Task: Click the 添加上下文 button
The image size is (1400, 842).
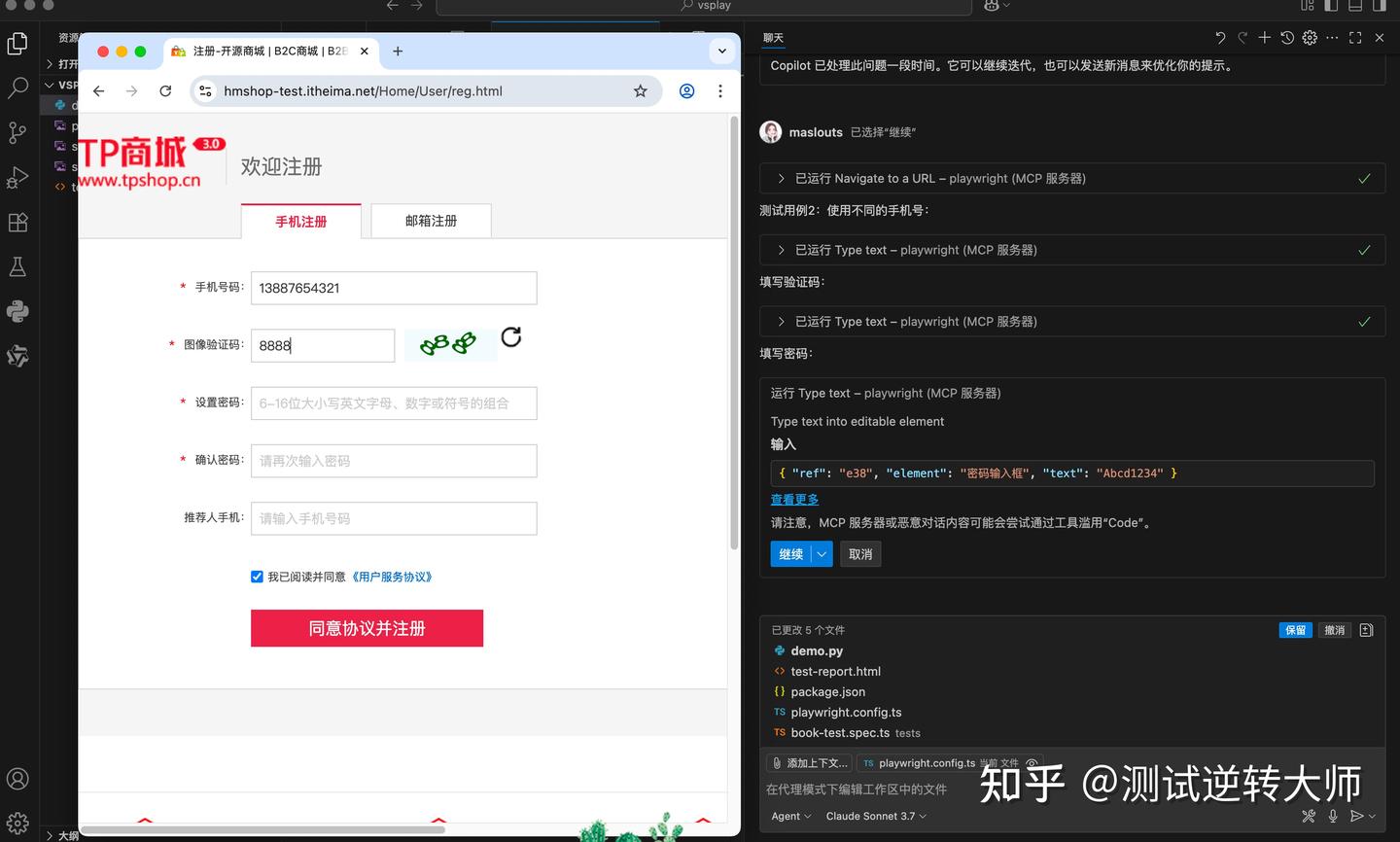Action: point(809,763)
